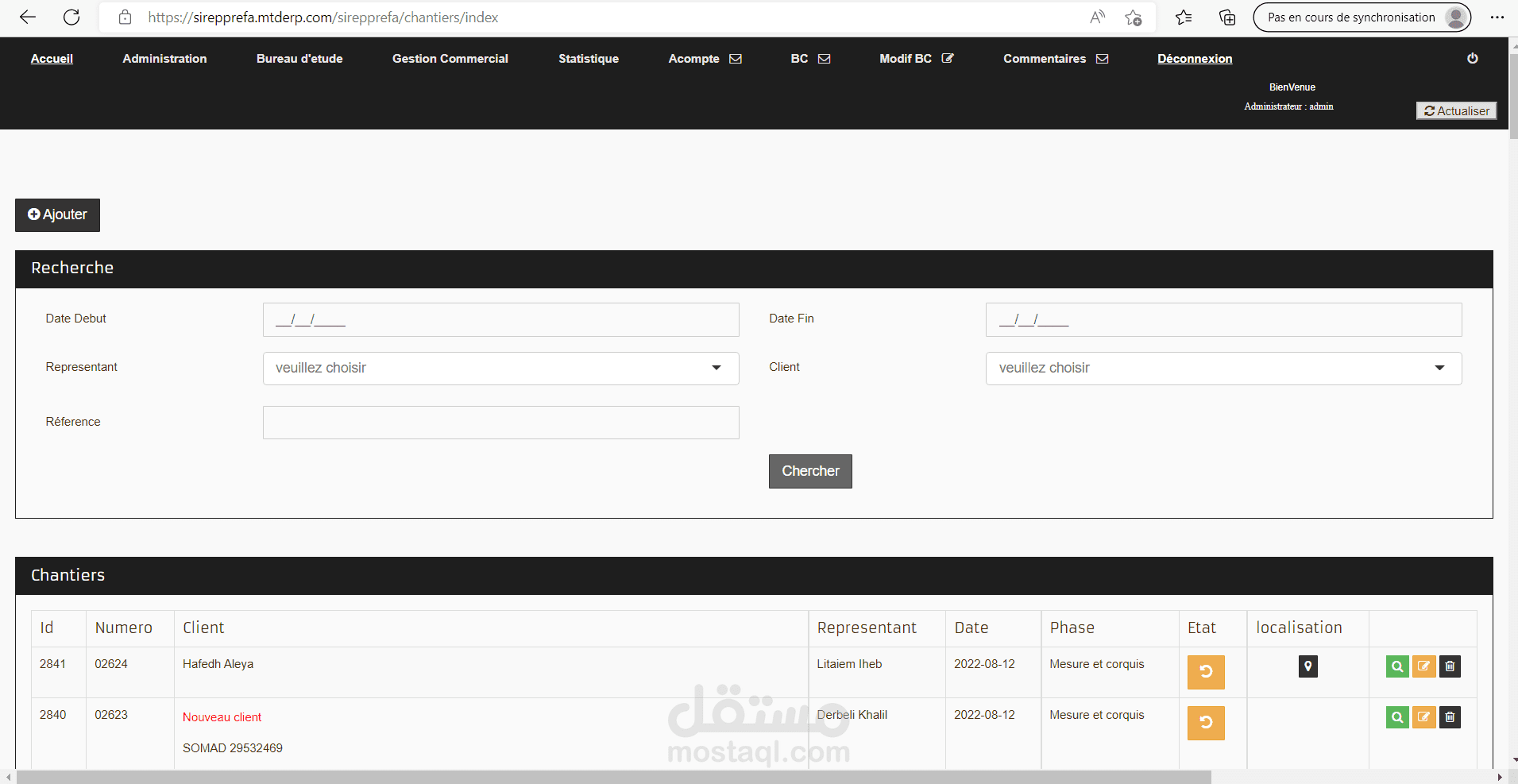Viewport: 1518px width, 784px height.
Task: Click the envelope icon next to BC
Action: [x=825, y=59]
